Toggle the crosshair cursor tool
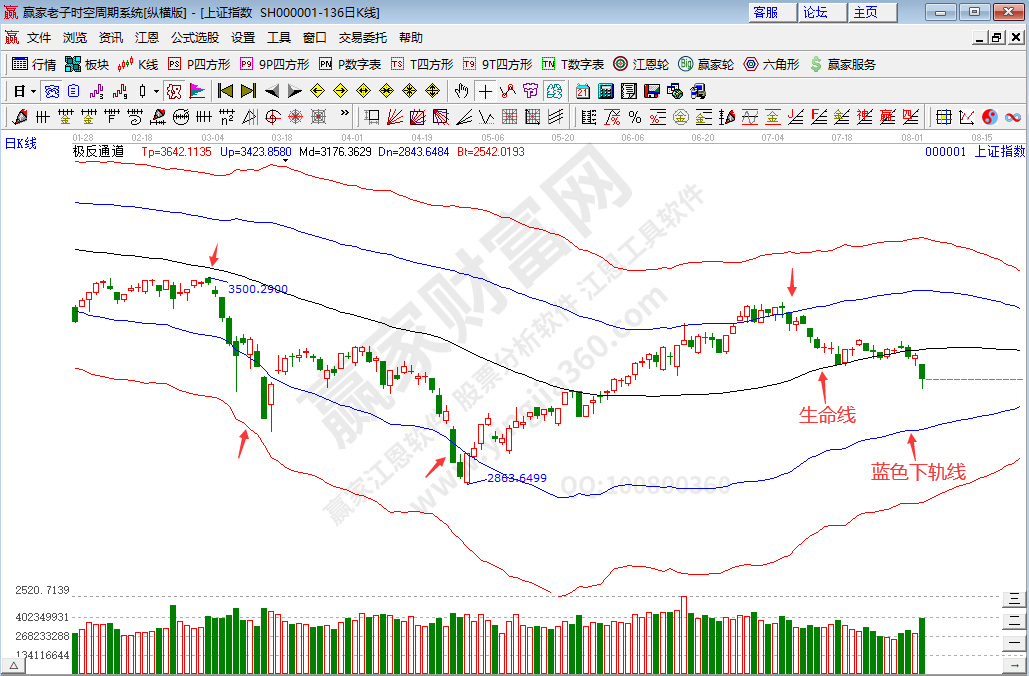The width and height of the screenshot is (1029, 676). 485,91
